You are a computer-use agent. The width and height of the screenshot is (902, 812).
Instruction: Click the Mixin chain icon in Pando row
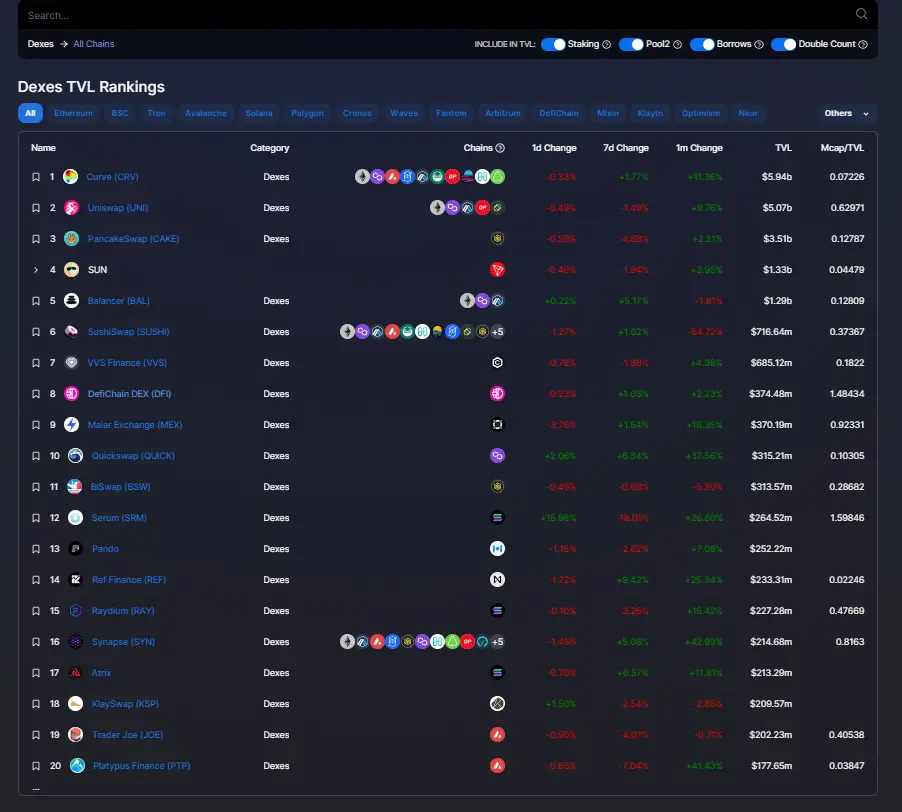497,549
